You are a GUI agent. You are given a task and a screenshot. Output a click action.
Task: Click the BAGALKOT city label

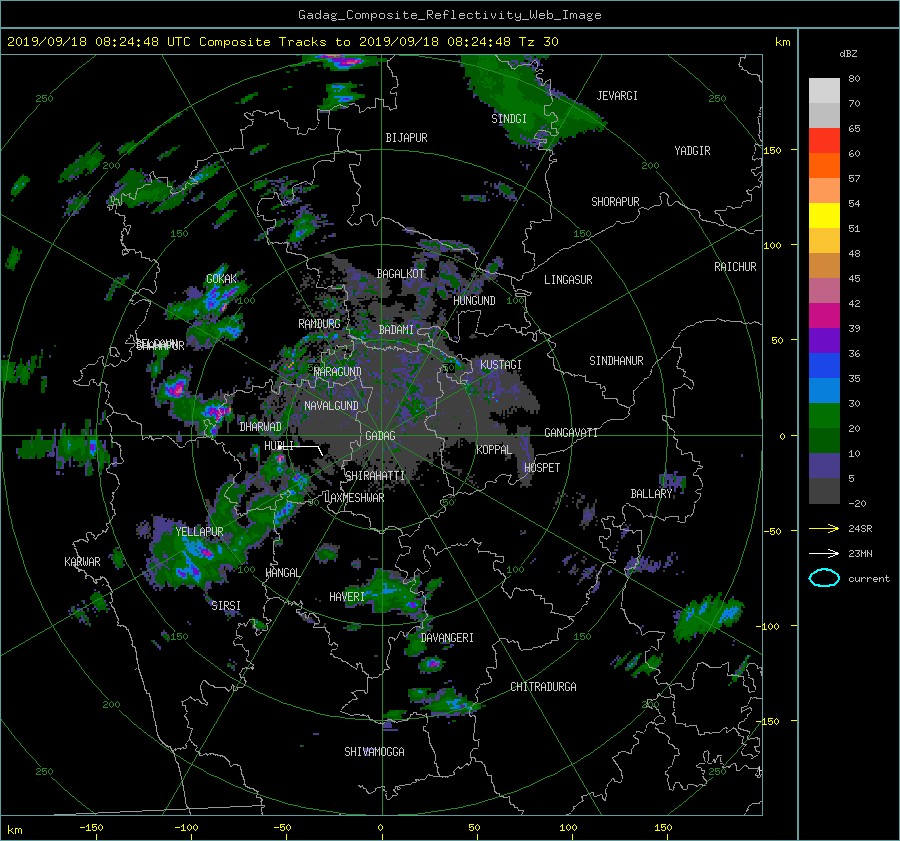[400, 274]
